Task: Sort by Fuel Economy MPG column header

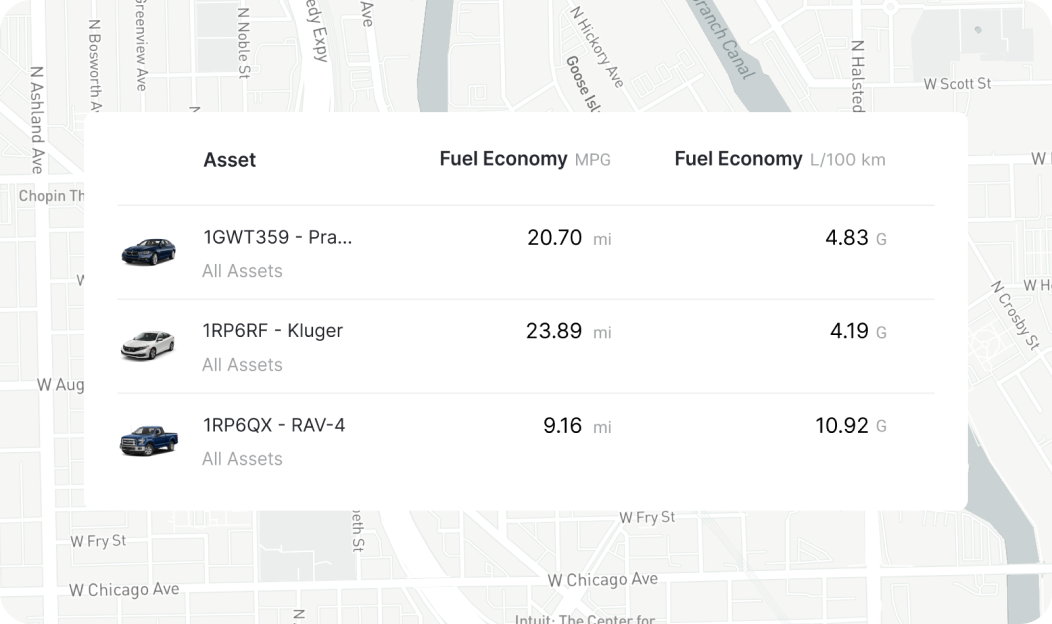Action: 525,159
